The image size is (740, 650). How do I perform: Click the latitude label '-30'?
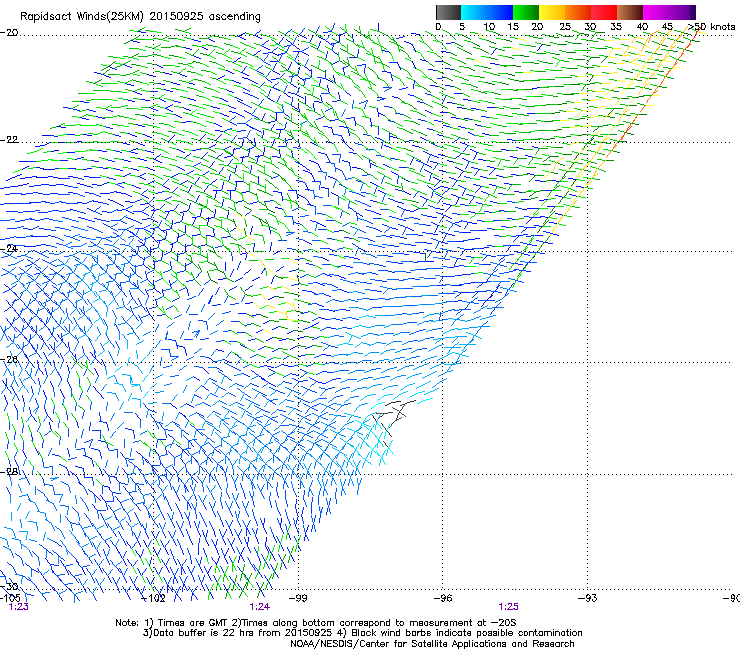click(9, 587)
